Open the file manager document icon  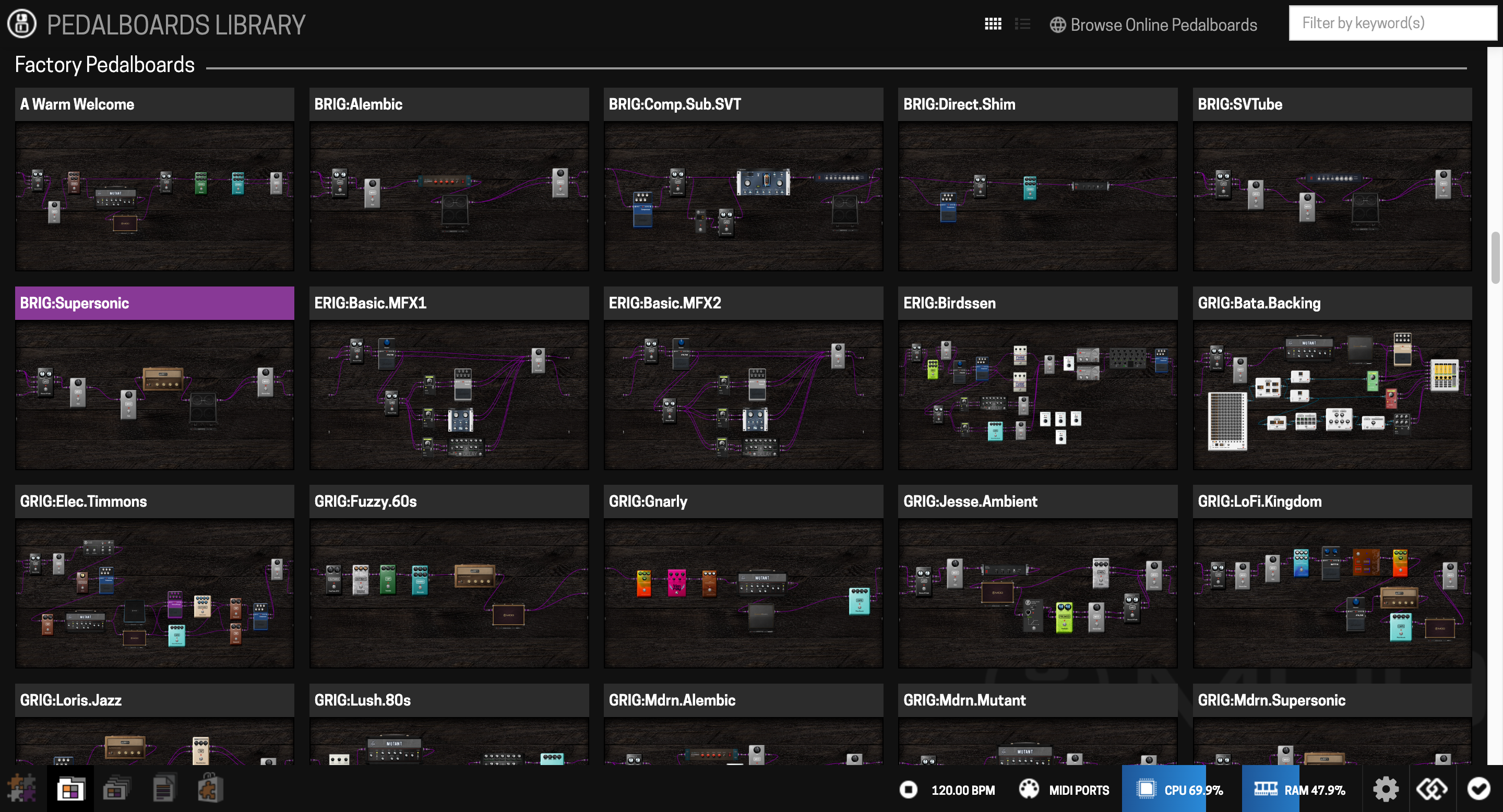click(163, 789)
